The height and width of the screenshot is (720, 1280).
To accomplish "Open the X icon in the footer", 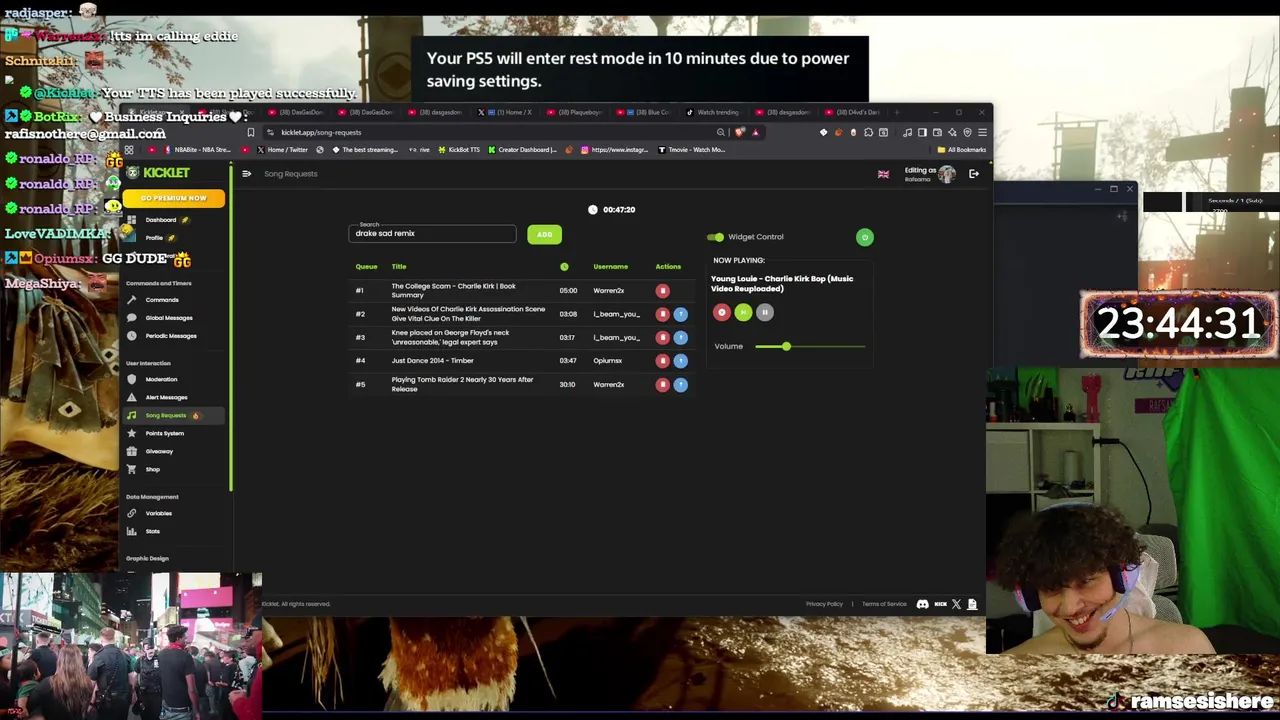I will [956, 604].
